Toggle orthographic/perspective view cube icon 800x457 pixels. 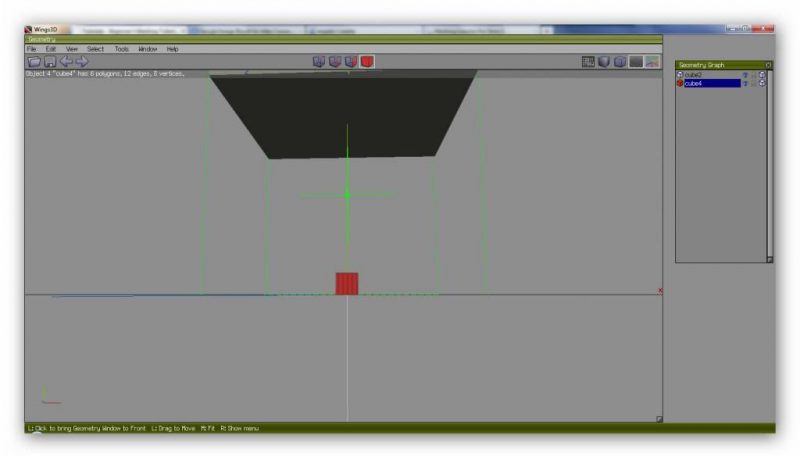(x=620, y=62)
